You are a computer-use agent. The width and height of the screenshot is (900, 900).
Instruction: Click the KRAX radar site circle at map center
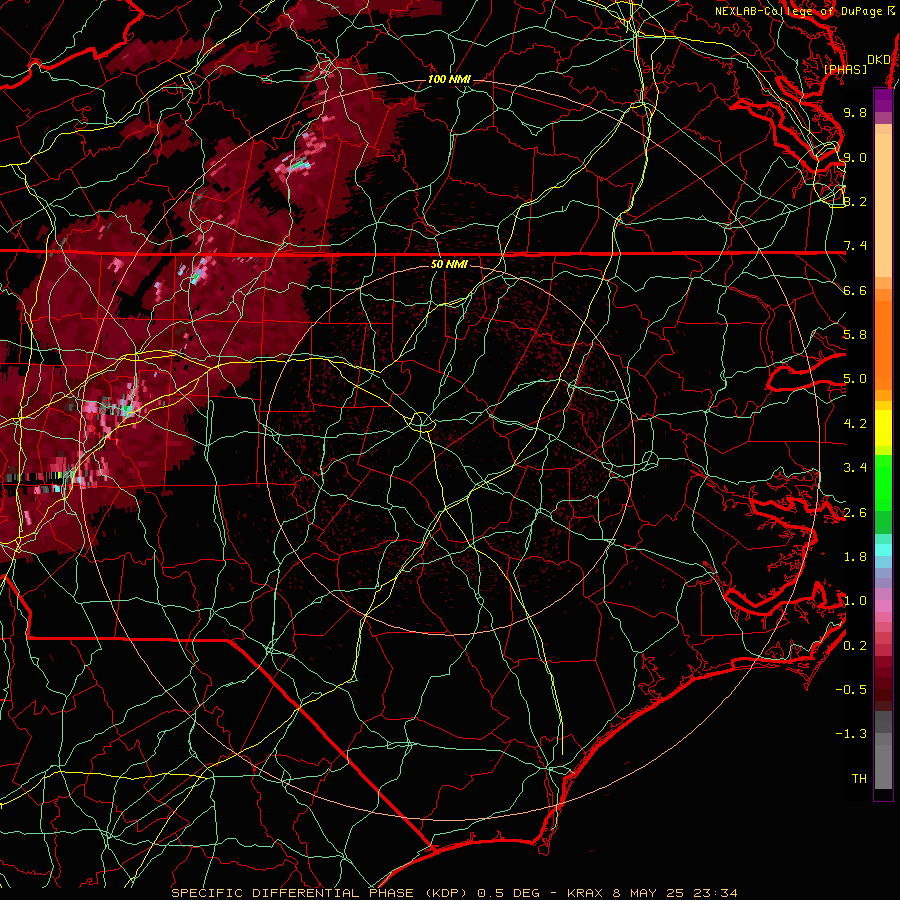(x=421, y=422)
